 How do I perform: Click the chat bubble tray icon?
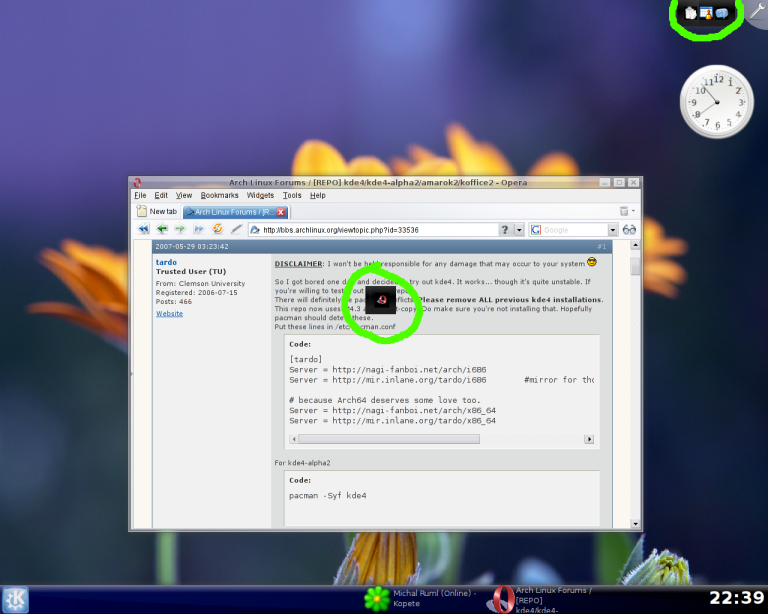click(x=721, y=13)
